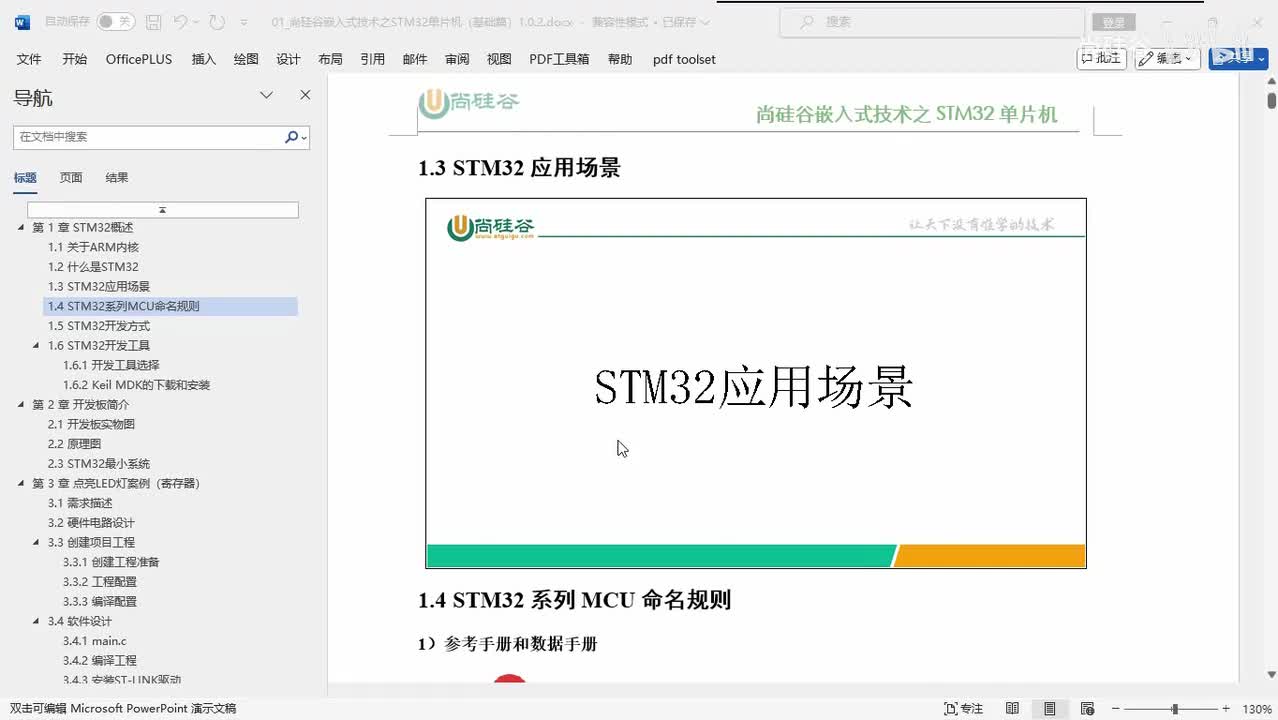Open the 插入 ribbon tab
1278x720 pixels.
[204, 59]
